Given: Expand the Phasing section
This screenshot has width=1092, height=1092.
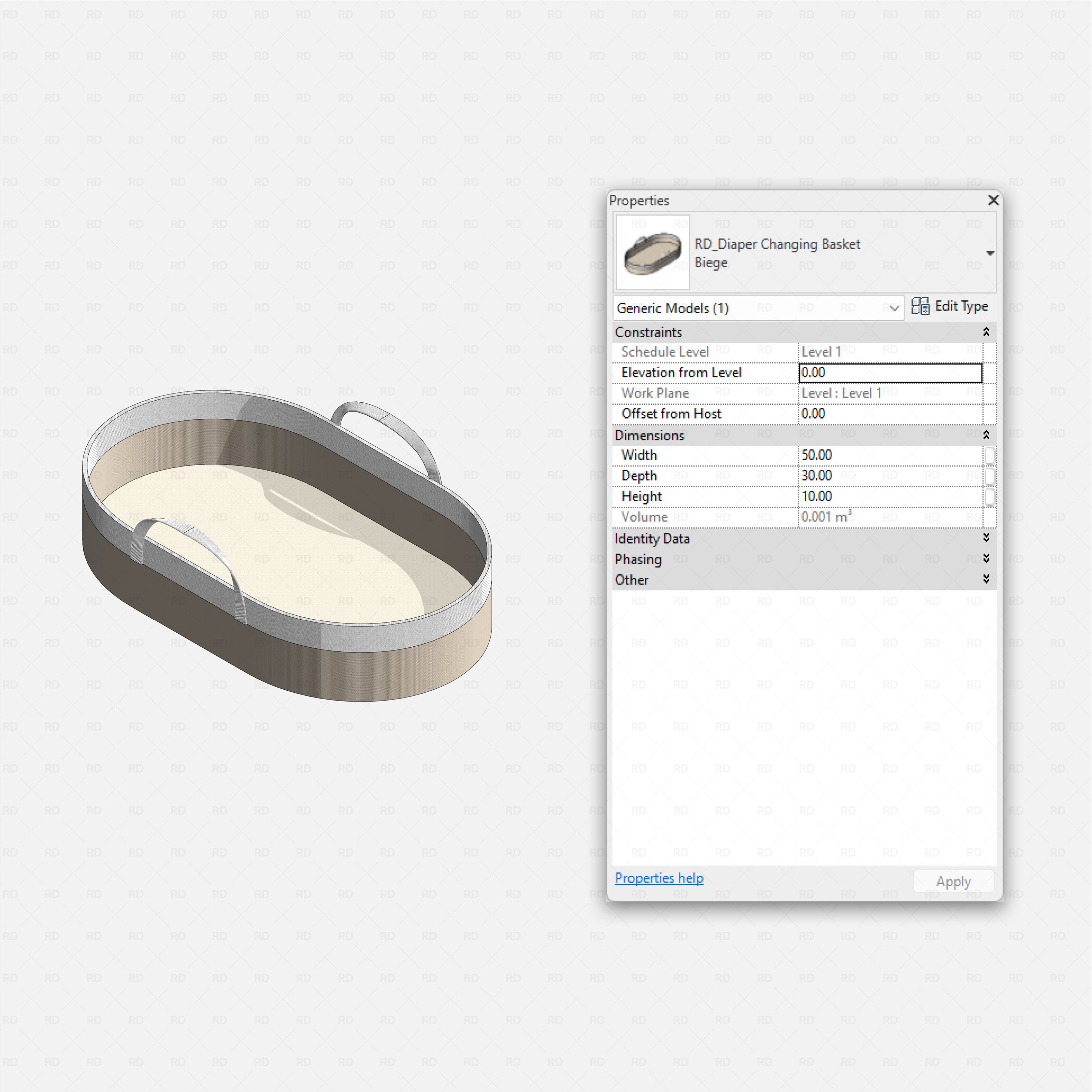Looking at the screenshot, I should [986, 558].
